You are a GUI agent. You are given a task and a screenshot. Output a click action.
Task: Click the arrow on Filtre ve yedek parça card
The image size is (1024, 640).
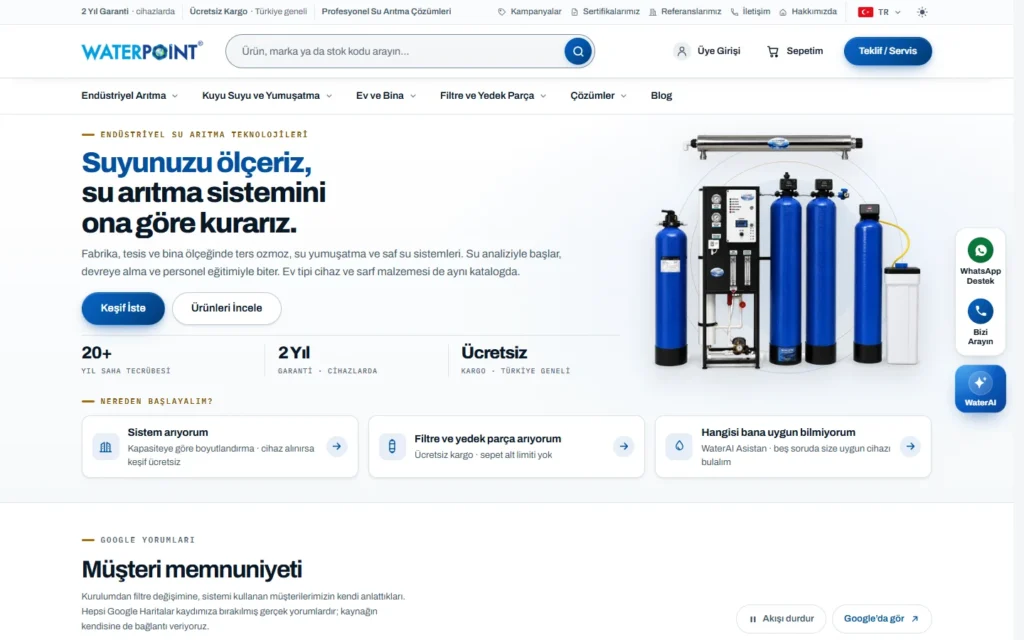[624, 447]
